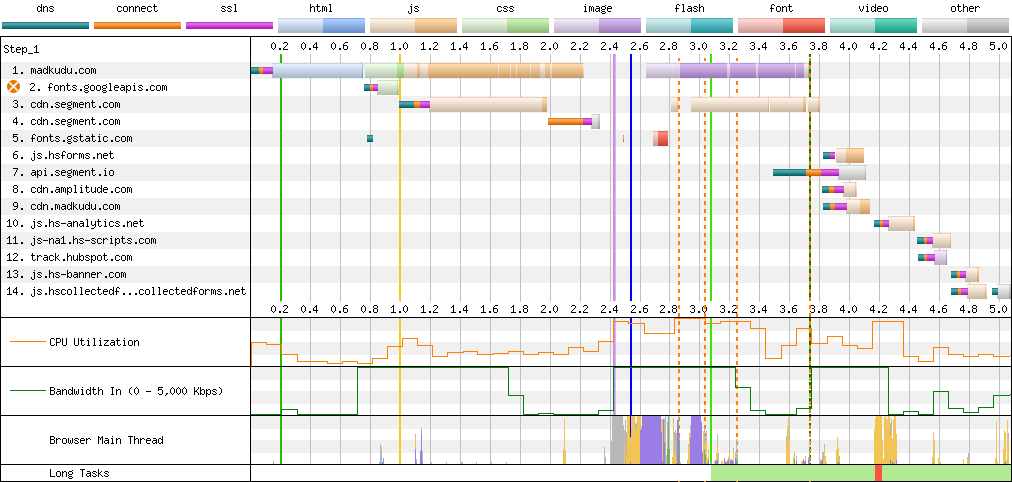Click the orange X icon beside fonts.googleapis.com
The image size is (1012, 482).
[14, 87]
